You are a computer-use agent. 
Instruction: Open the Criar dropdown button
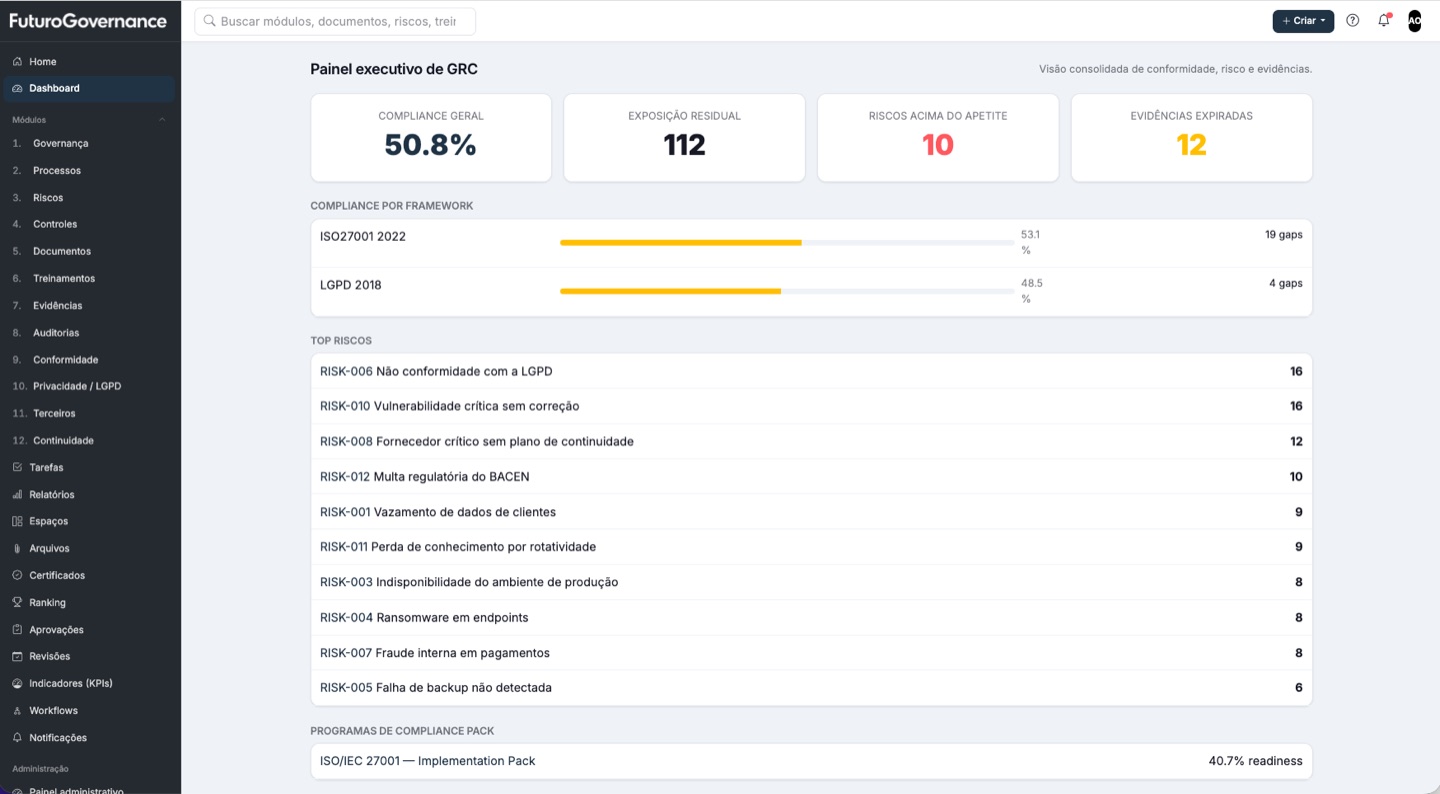click(x=1303, y=21)
